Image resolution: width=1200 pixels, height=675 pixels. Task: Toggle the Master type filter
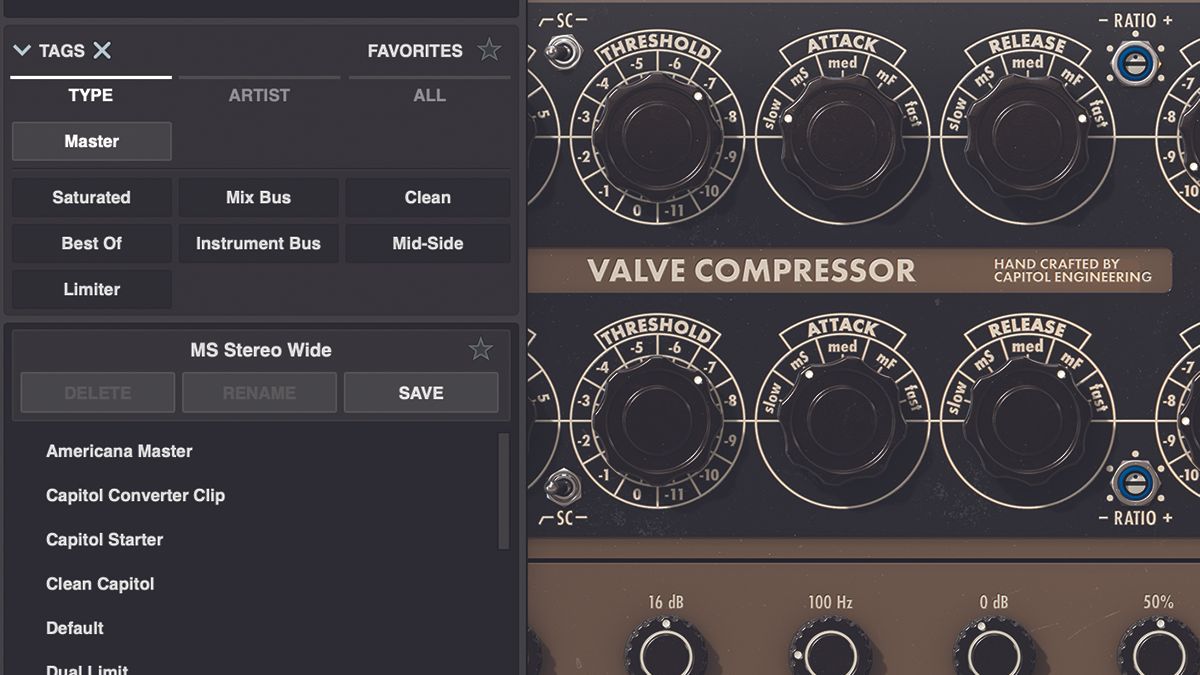(91, 141)
